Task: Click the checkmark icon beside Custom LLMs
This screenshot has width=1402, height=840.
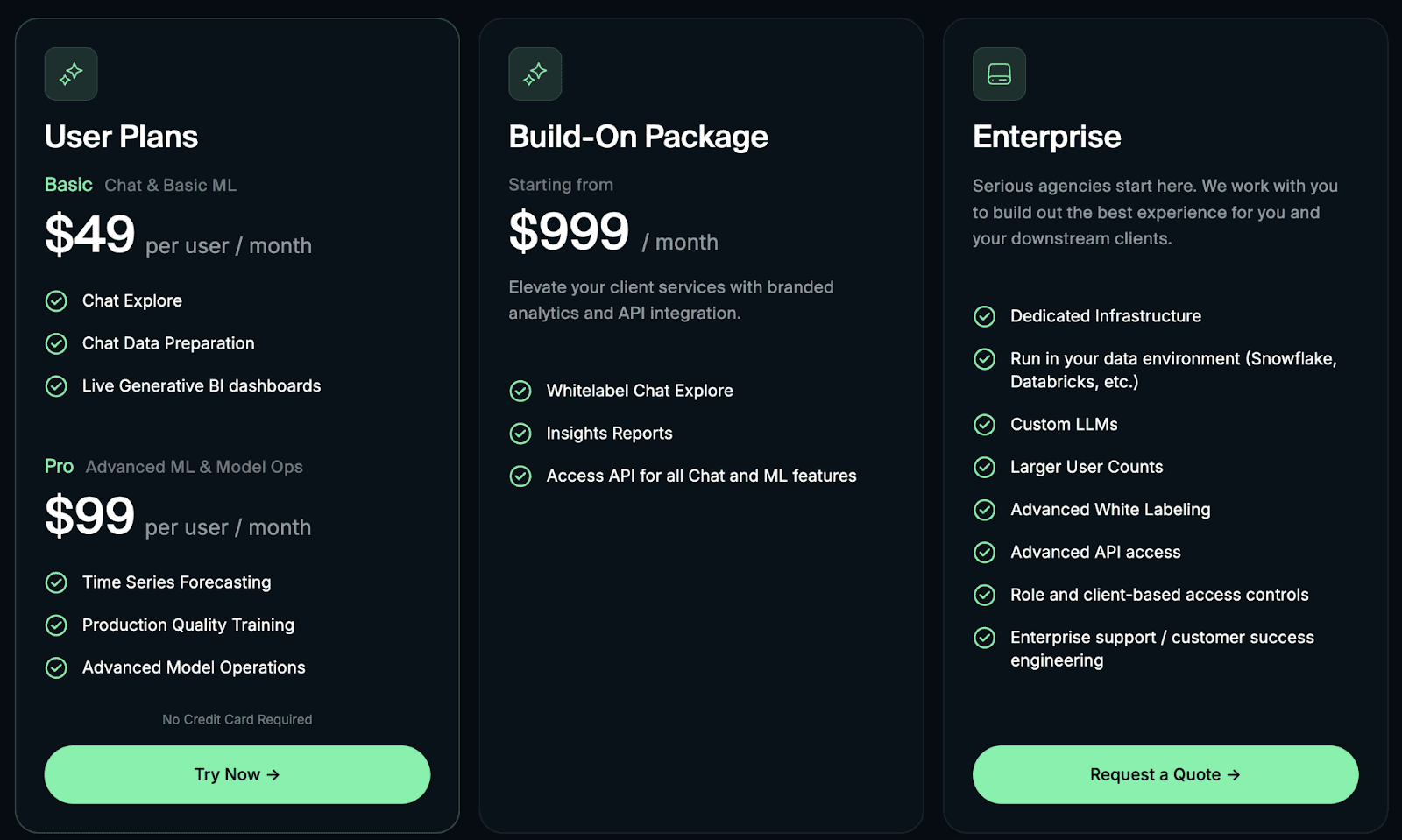Action: (x=985, y=425)
